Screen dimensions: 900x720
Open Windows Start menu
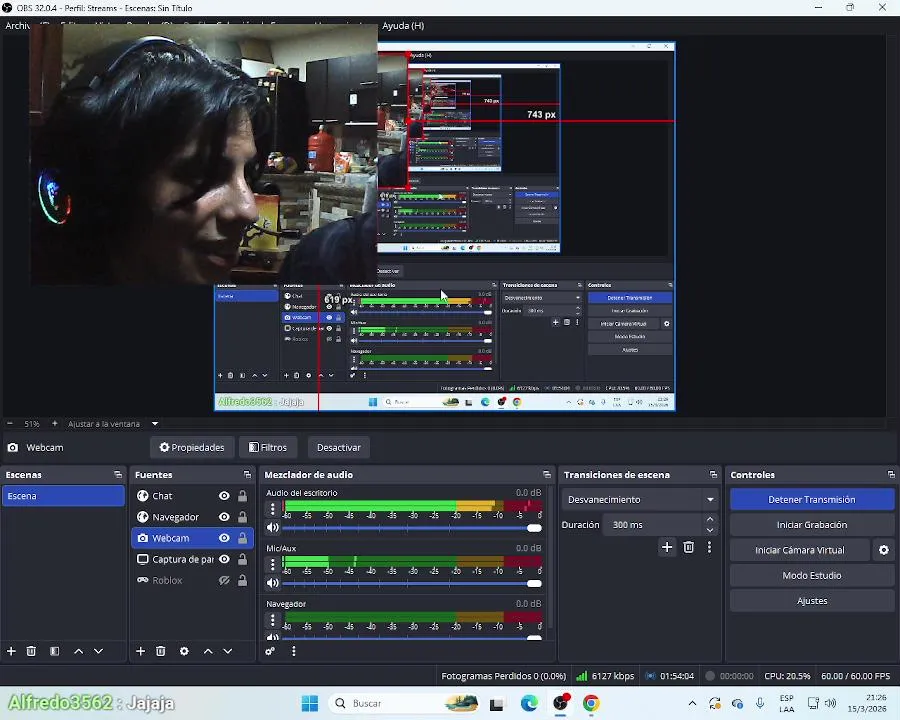click(x=310, y=703)
